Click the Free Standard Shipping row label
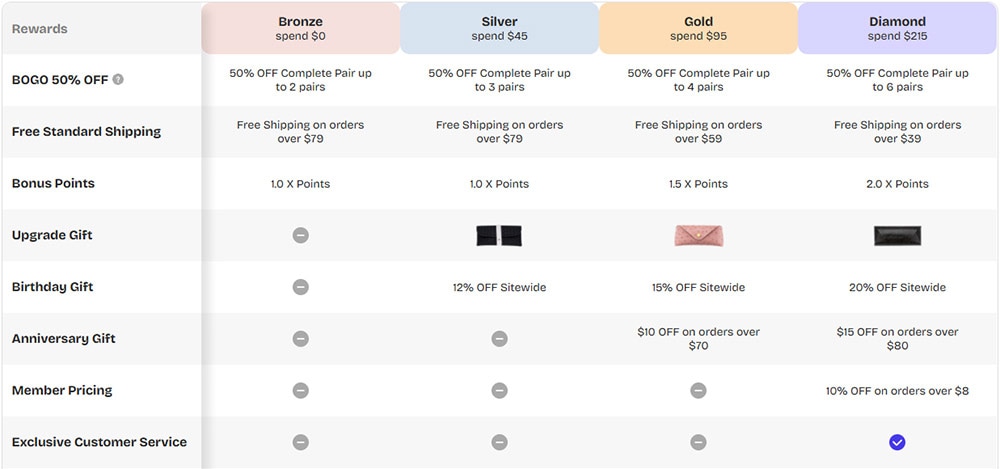The width and height of the screenshot is (1000, 469). (86, 132)
